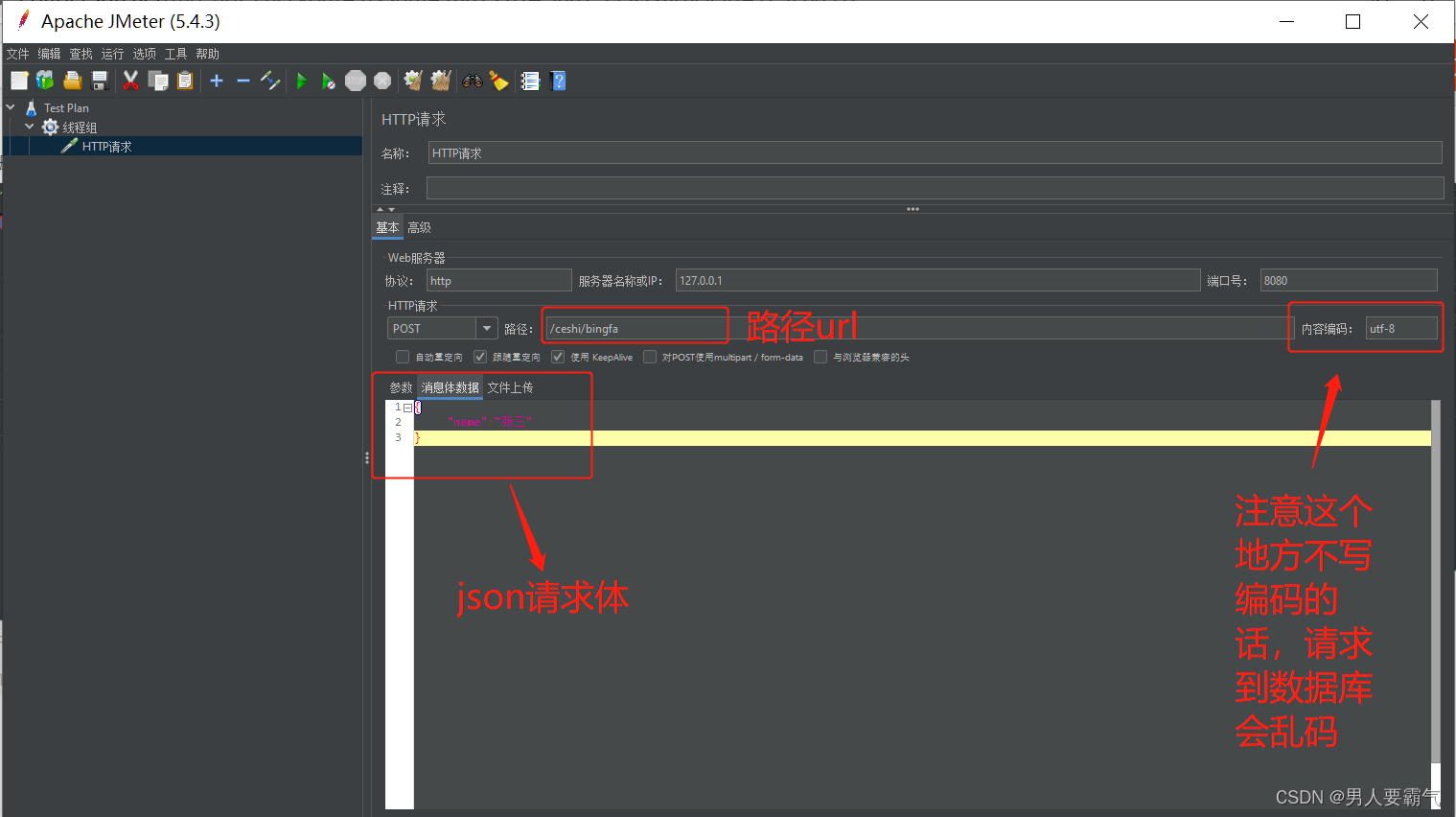
Task: Click the Help question mark icon
Action: pos(559,81)
